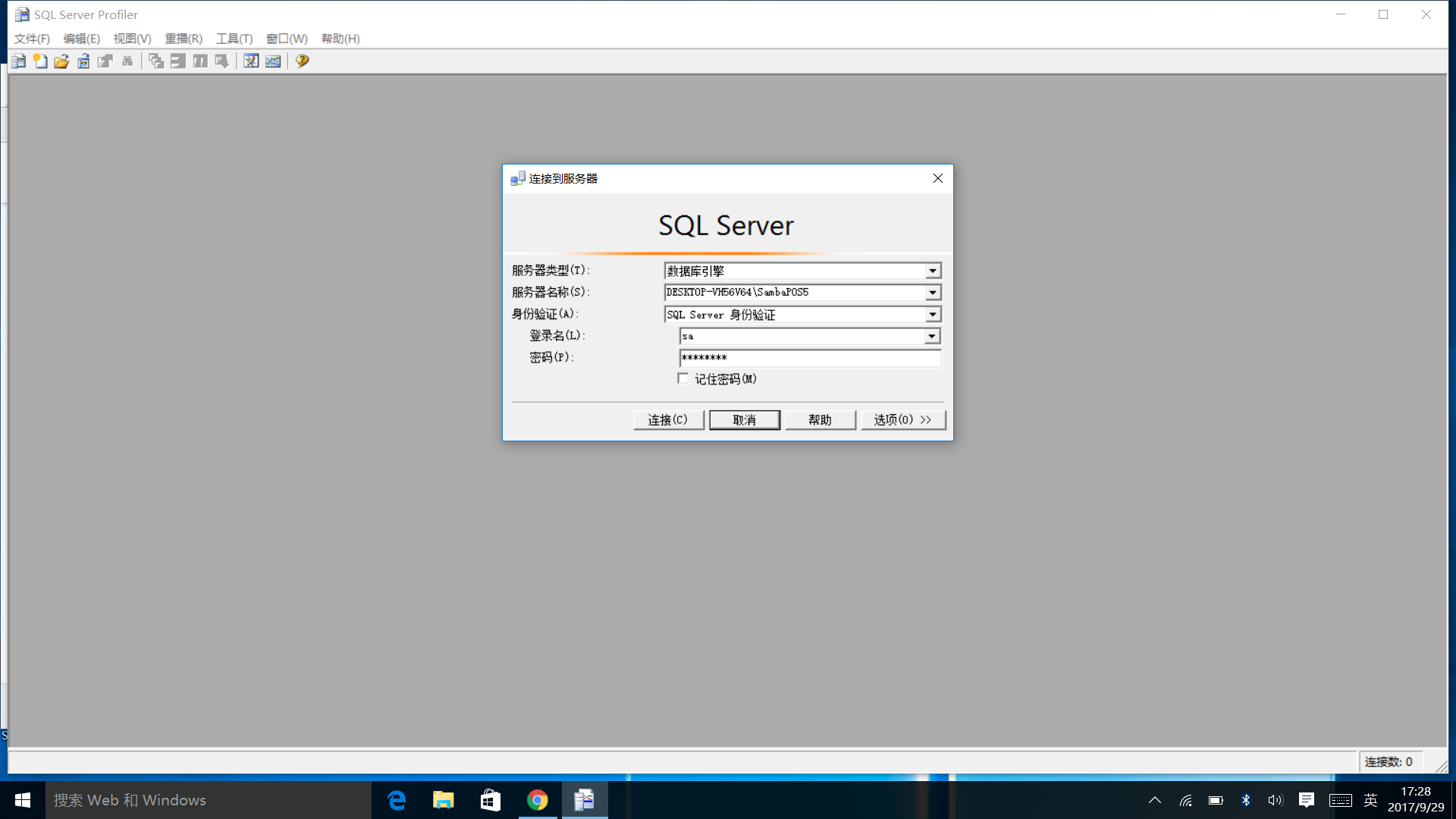The width and height of the screenshot is (1456, 819).
Task: Click the pause-bars toolbar icon
Action: [200, 61]
